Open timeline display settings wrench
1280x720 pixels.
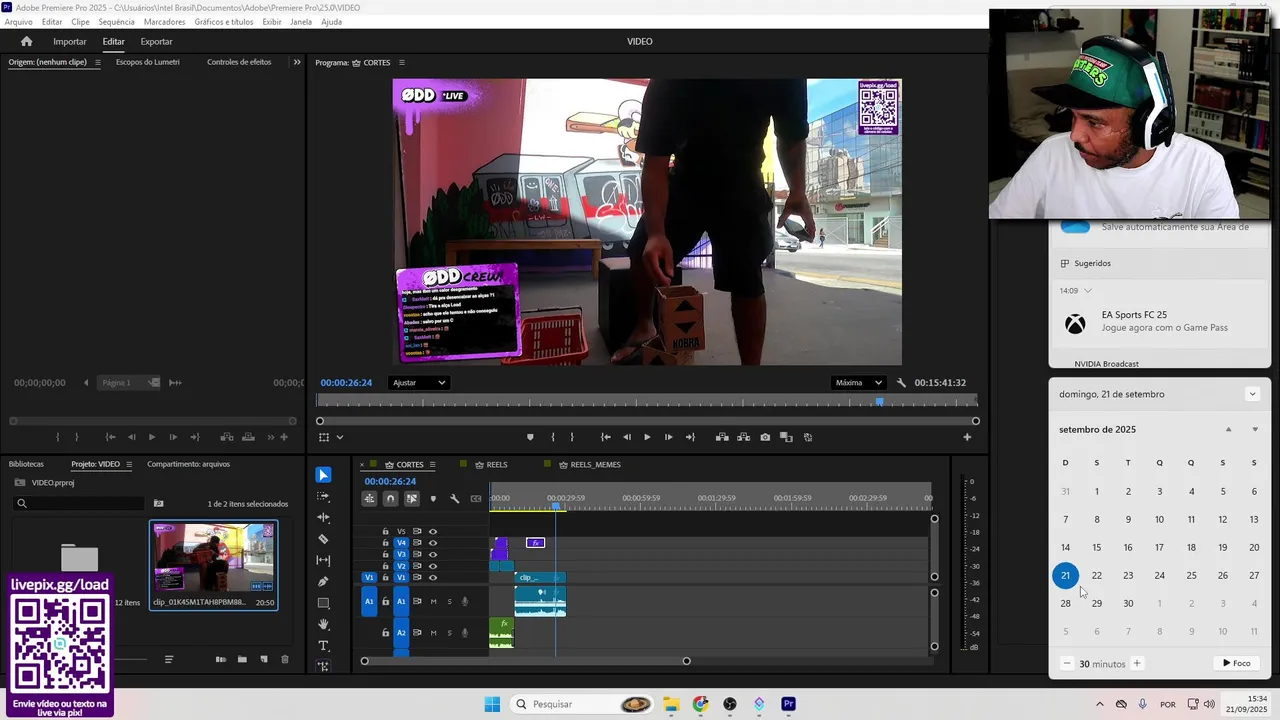coord(454,498)
